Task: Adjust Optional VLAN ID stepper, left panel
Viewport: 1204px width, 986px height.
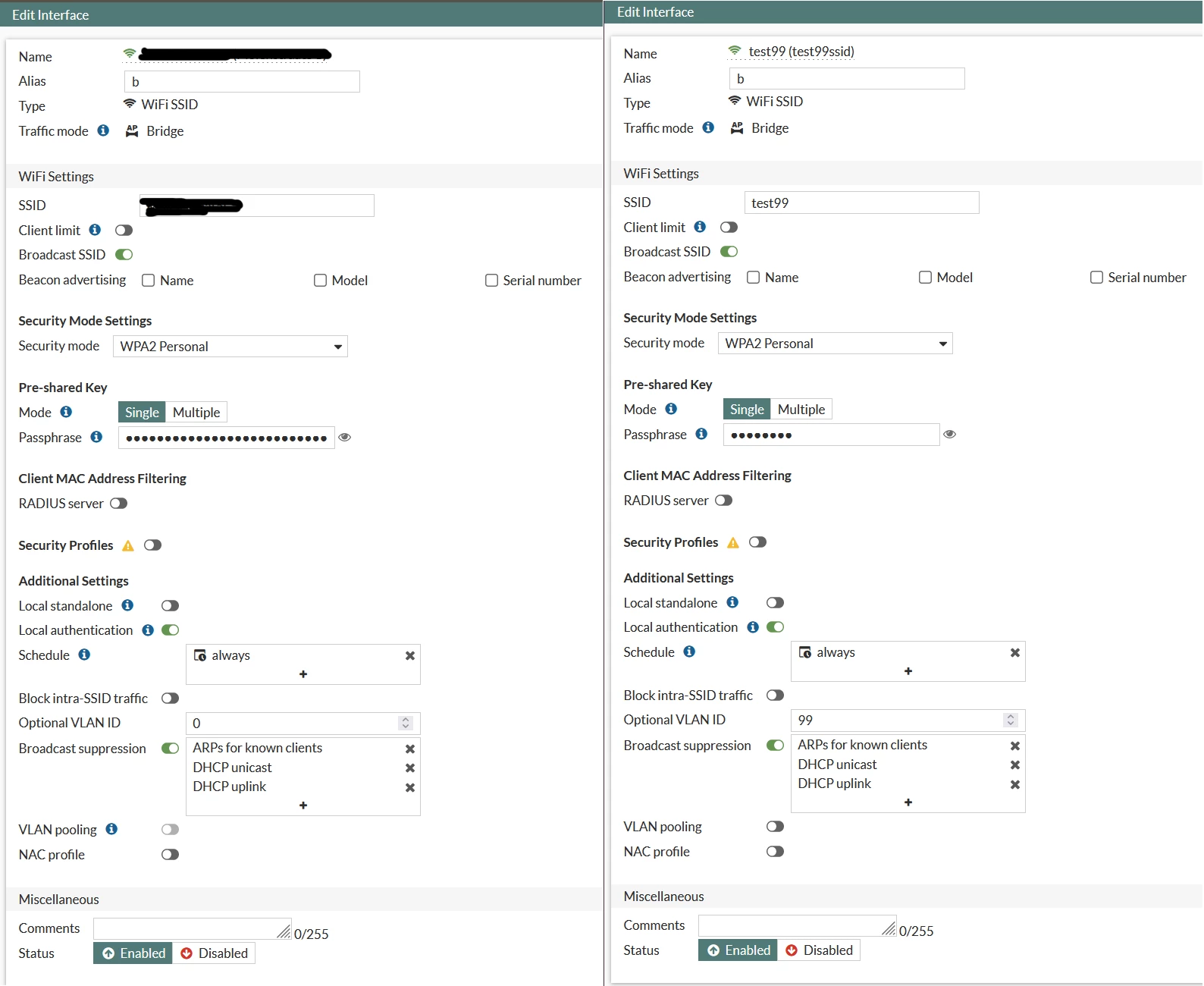Action: [406, 724]
